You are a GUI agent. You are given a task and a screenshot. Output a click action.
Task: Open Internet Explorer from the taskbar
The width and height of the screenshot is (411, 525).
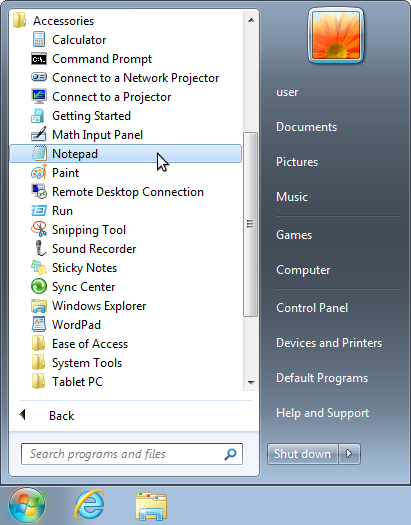click(x=89, y=505)
